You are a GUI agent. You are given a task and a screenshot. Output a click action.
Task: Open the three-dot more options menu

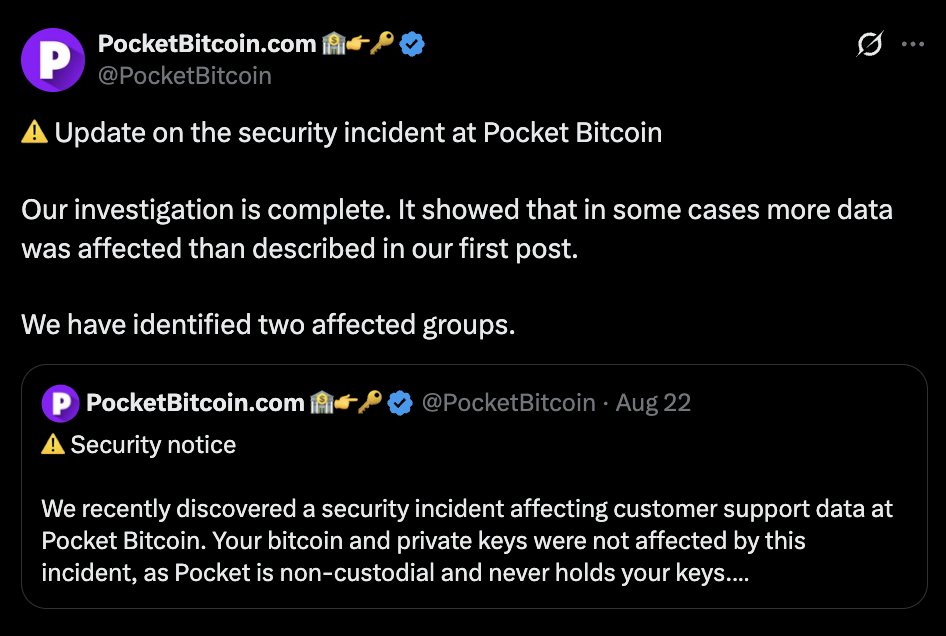coord(912,43)
